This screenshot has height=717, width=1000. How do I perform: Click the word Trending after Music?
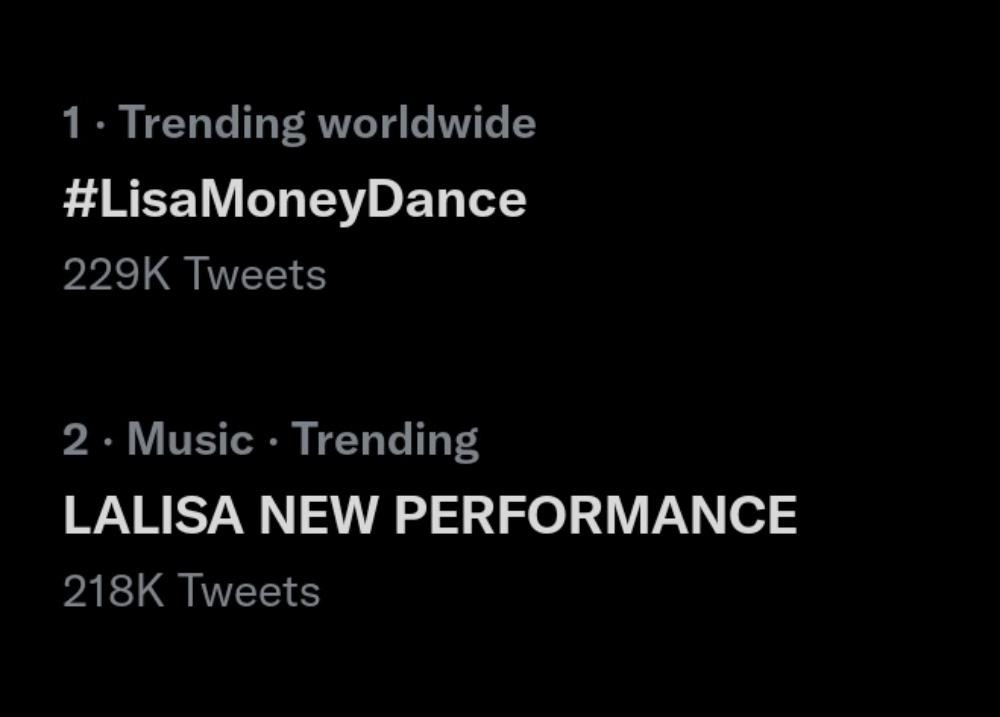click(x=385, y=440)
